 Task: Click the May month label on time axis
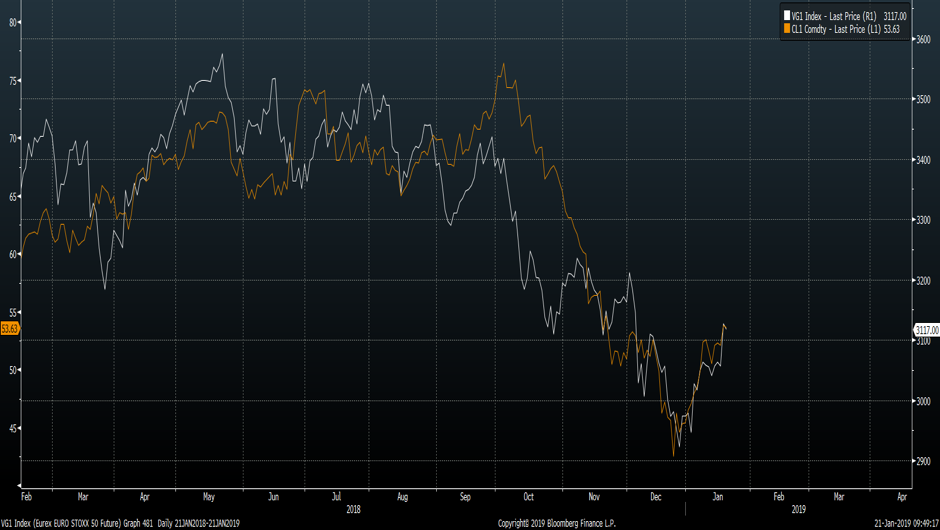[209, 497]
